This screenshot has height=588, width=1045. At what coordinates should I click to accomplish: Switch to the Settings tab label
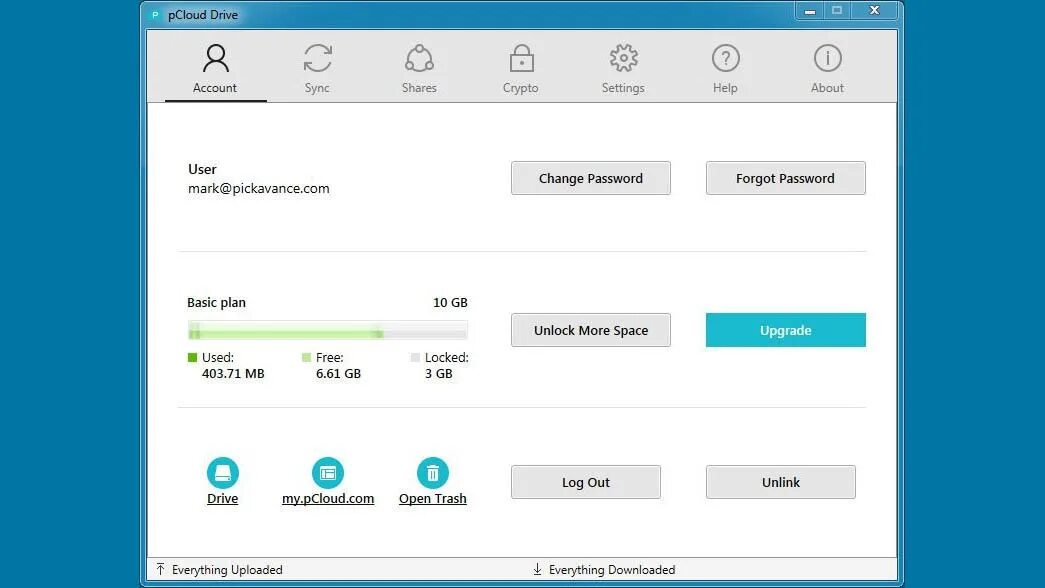(x=623, y=88)
